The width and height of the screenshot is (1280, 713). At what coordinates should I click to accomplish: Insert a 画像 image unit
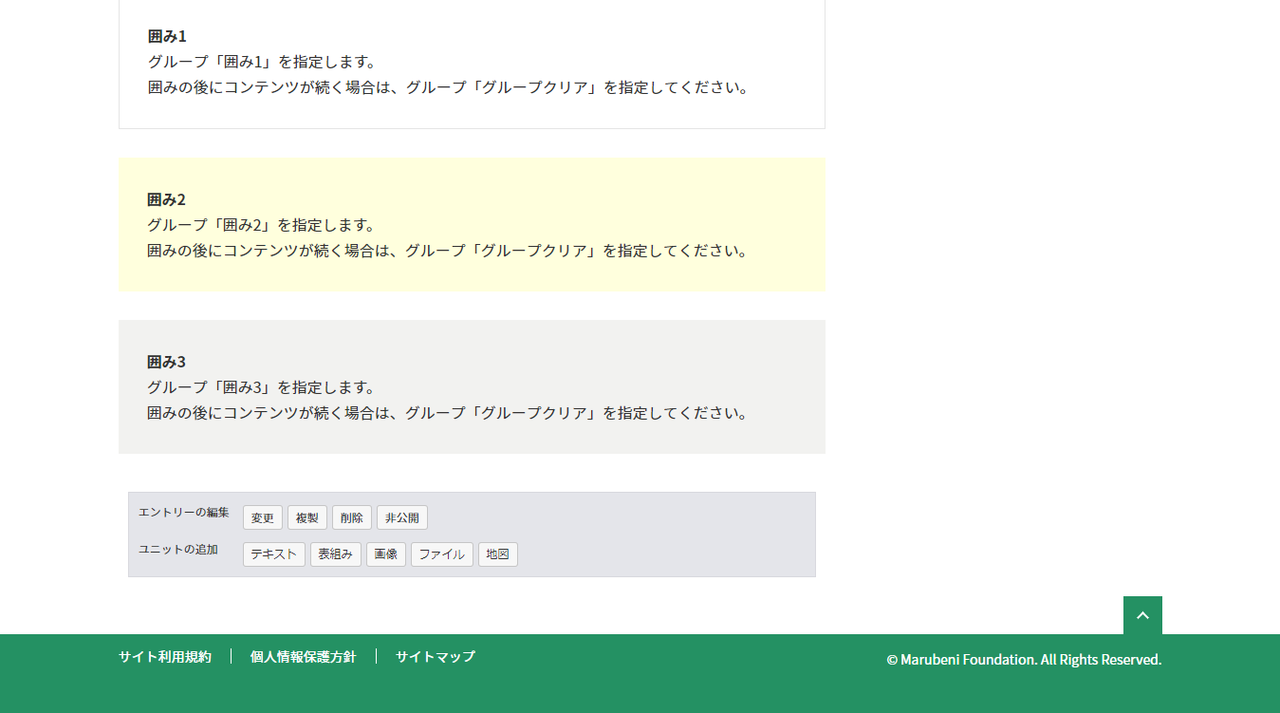[x=386, y=555]
